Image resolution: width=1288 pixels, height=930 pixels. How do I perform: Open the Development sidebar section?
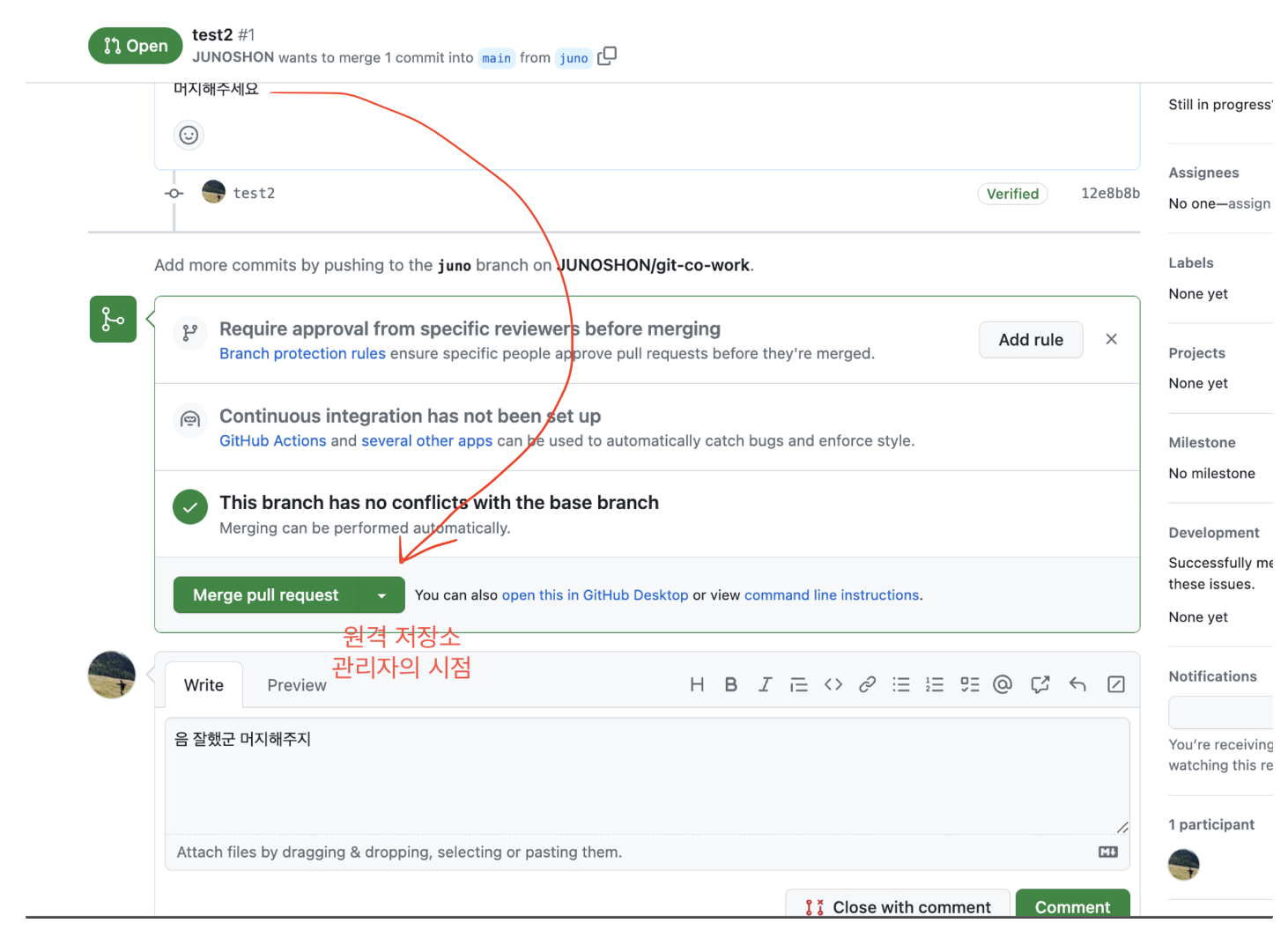(x=1213, y=532)
